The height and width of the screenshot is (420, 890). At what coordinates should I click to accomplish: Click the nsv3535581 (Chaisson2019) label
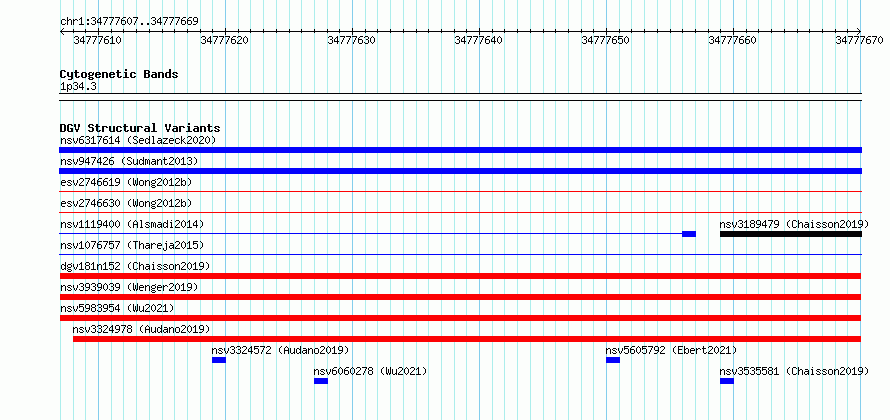(794, 371)
